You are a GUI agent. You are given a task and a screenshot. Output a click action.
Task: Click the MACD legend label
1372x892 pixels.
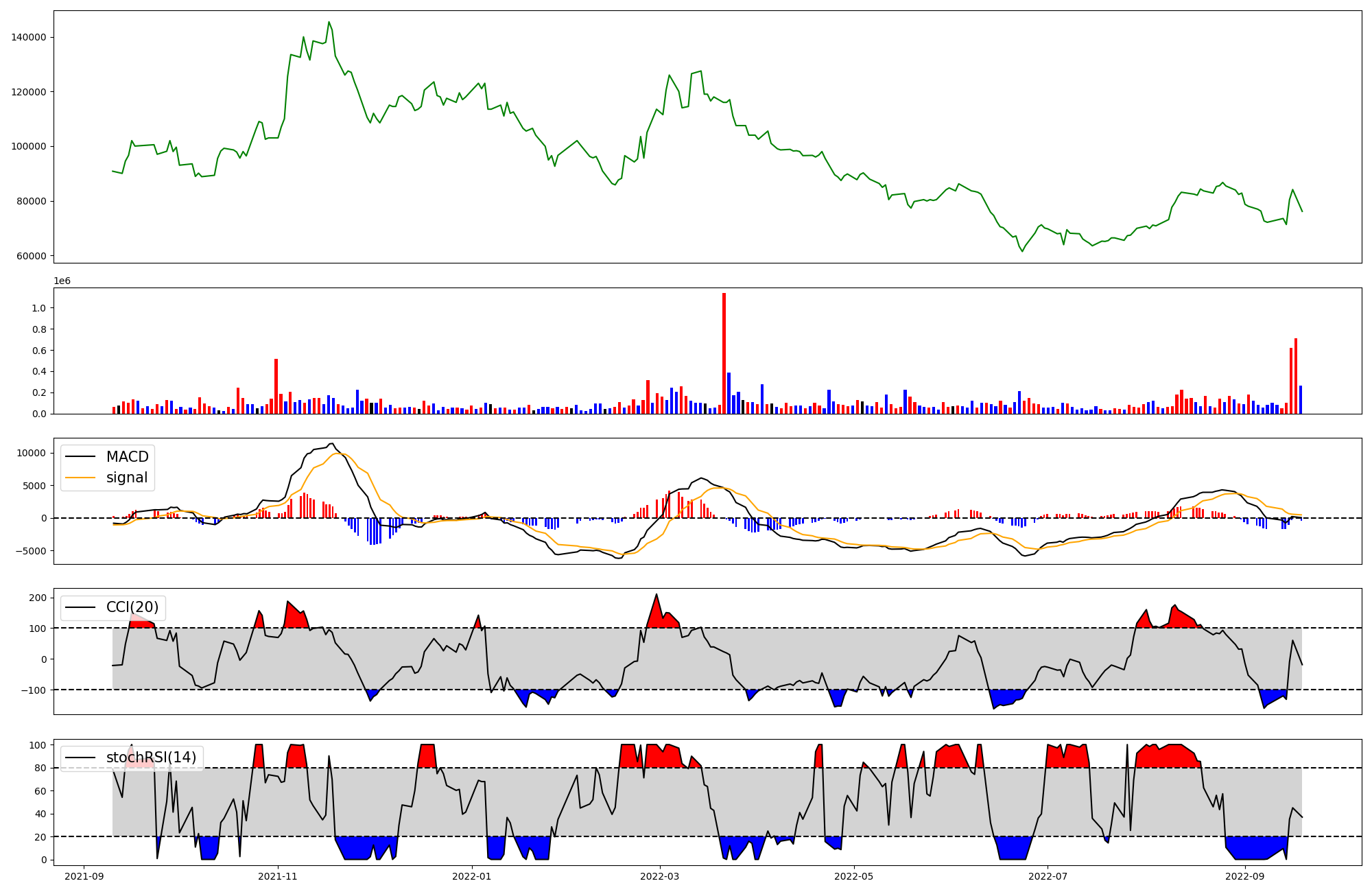(127, 457)
